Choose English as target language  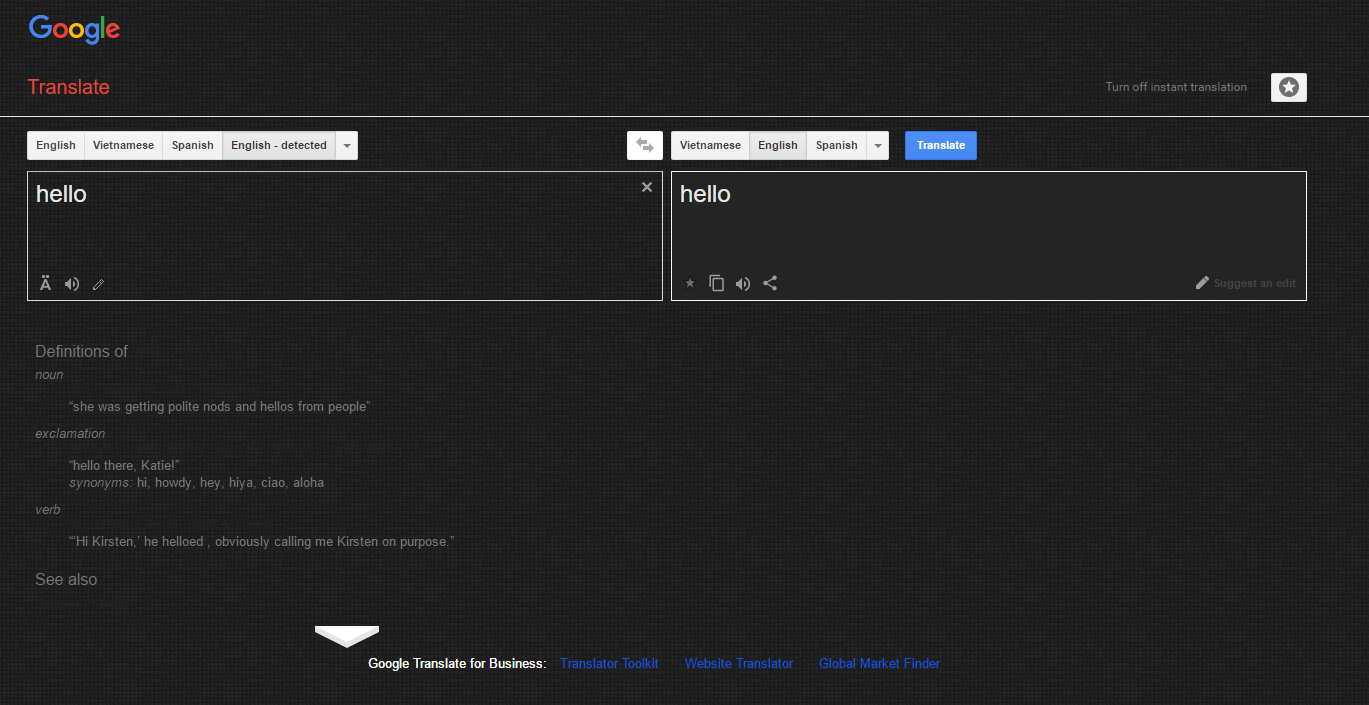pyautogui.click(x=778, y=145)
